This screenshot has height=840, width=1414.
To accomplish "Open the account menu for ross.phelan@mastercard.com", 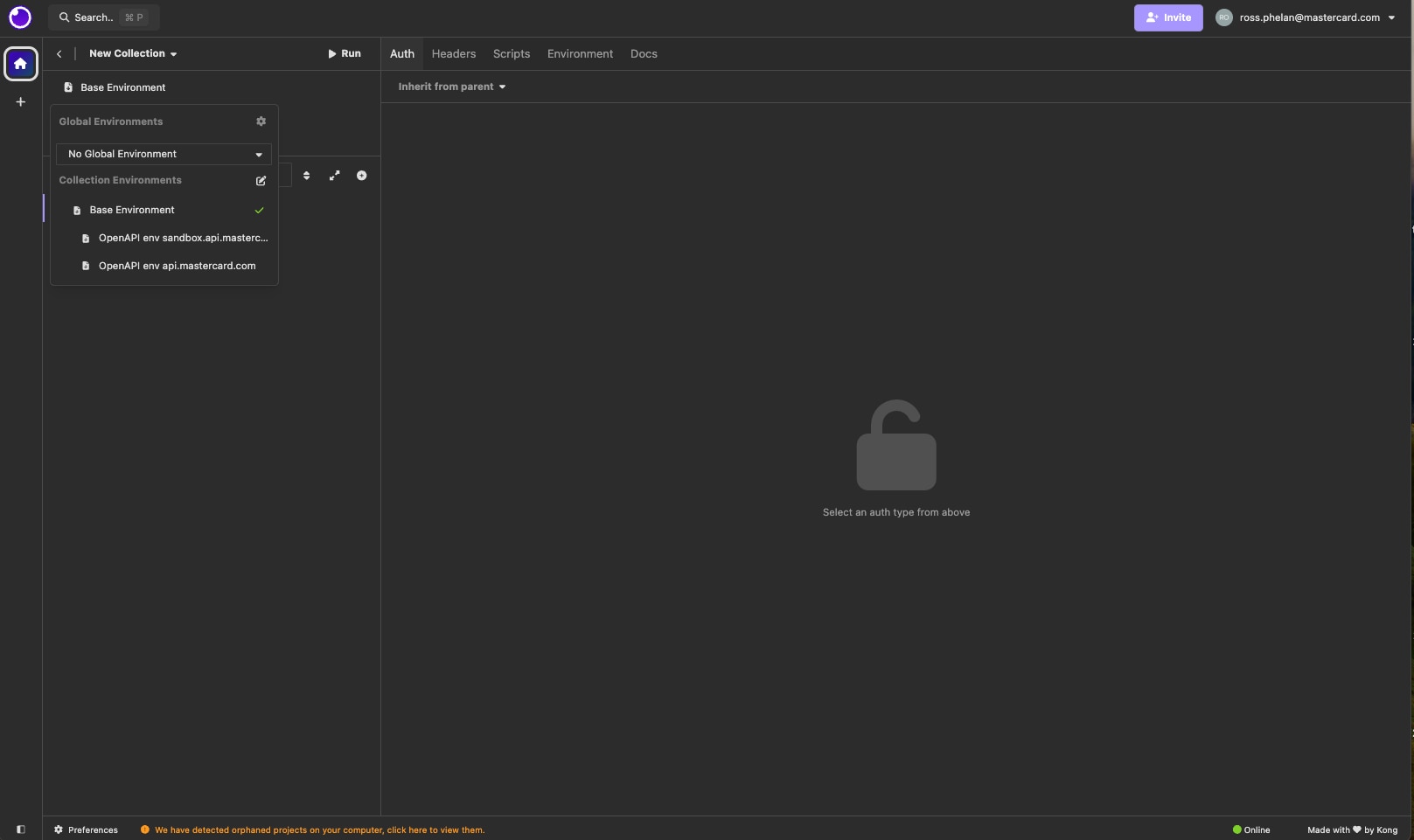I will pos(1308,17).
